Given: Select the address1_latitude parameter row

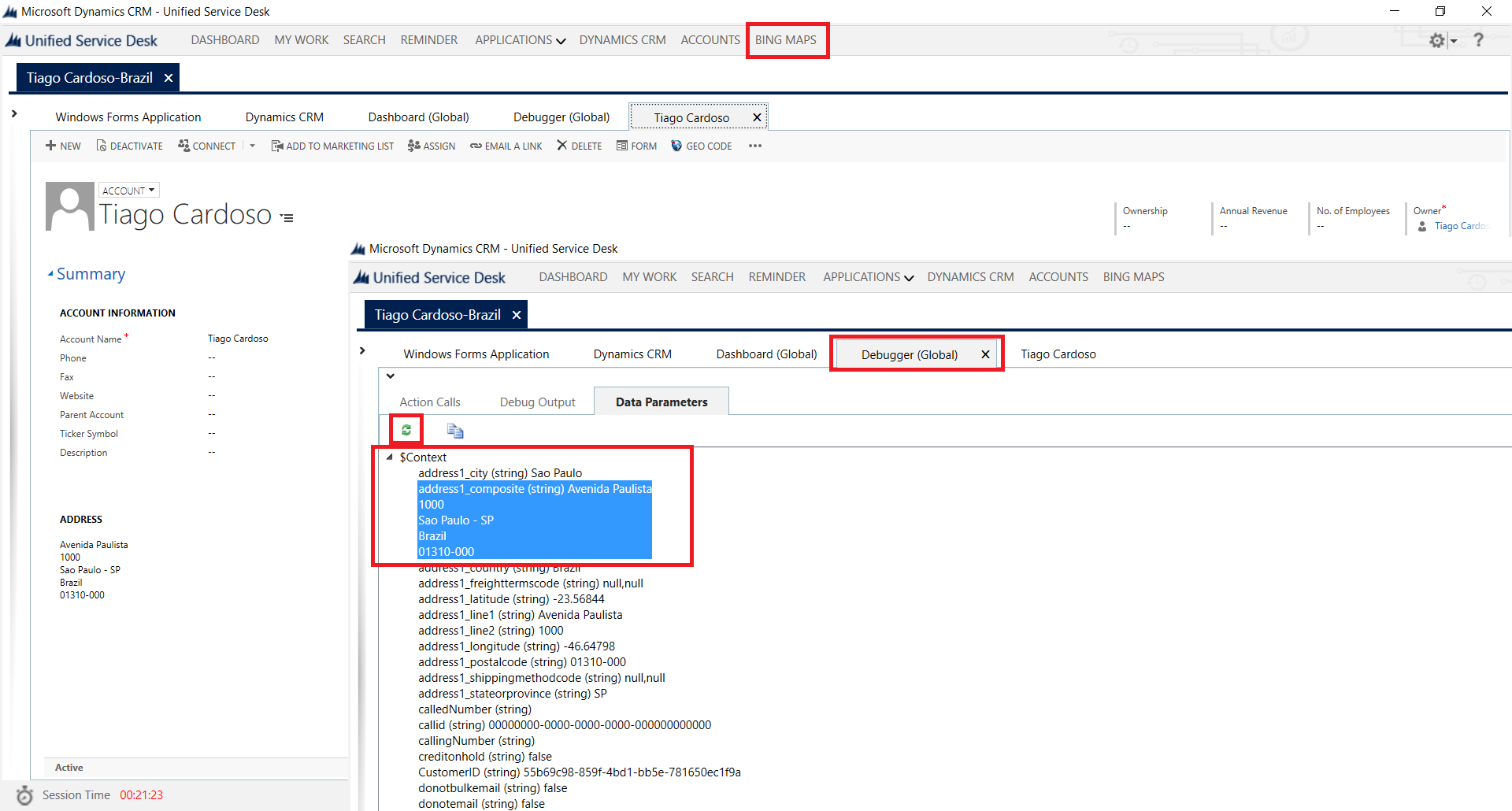Looking at the screenshot, I should pos(511,599).
